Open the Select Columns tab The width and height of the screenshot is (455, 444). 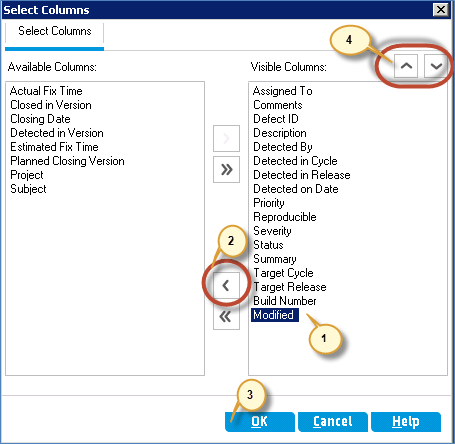click(55, 31)
